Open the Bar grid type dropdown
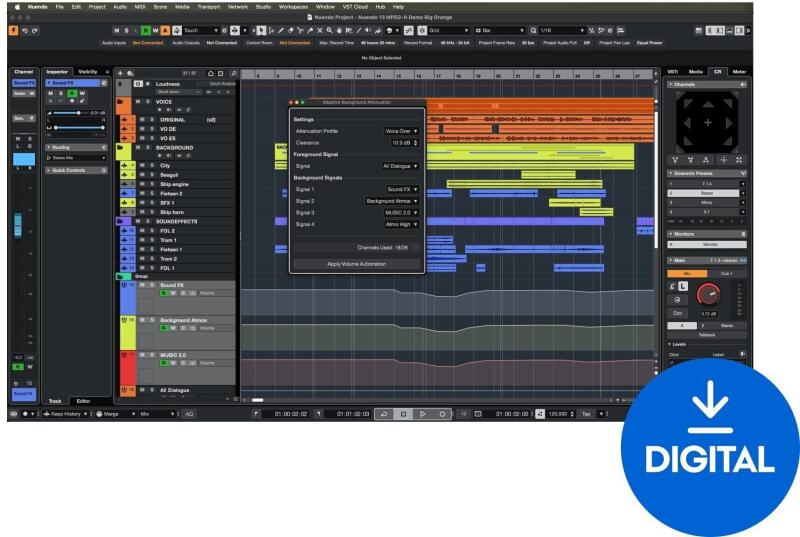Screen dimensions: 800x537 [499, 31]
